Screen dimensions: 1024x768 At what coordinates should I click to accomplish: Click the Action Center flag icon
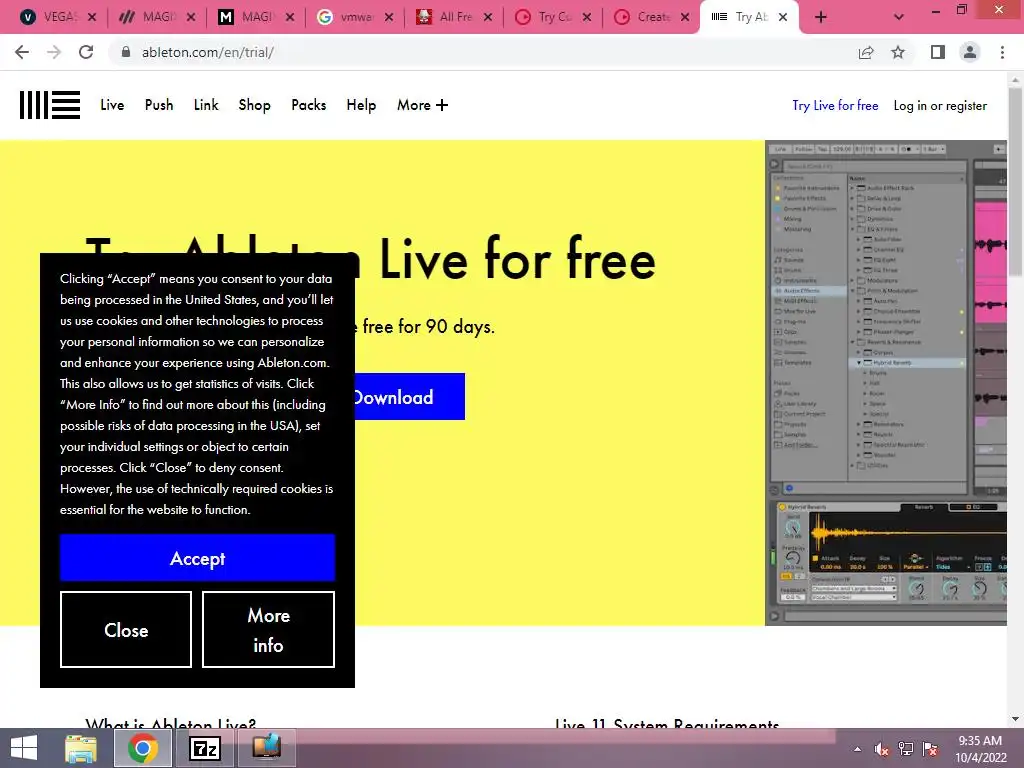point(930,749)
